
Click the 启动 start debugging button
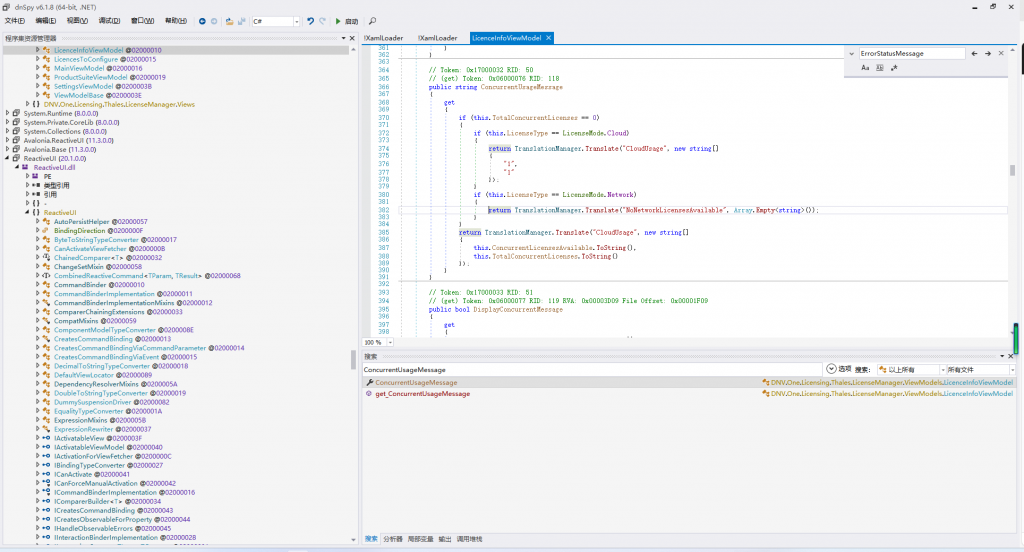pyautogui.click(x=346, y=20)
